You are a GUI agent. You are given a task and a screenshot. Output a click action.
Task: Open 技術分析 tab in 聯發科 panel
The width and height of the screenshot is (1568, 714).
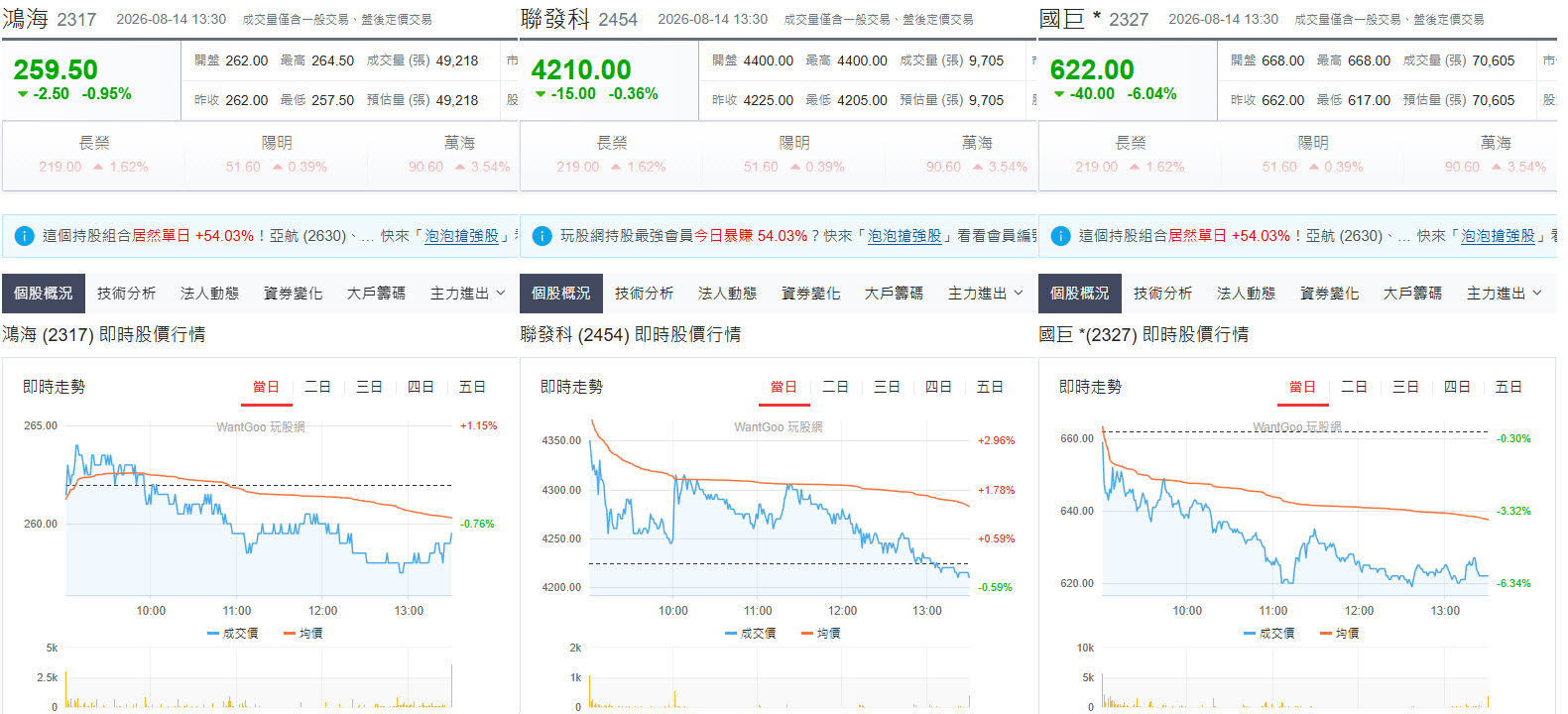645,294
